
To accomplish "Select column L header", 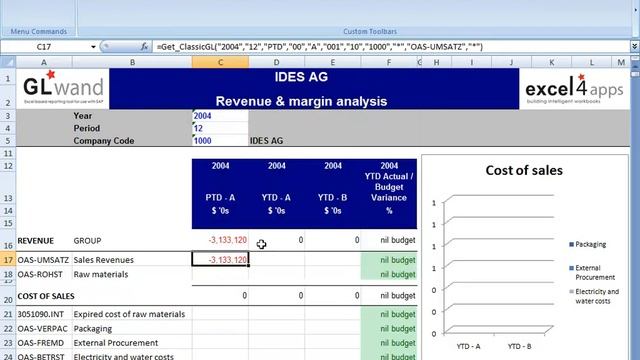I will [591, 62].
